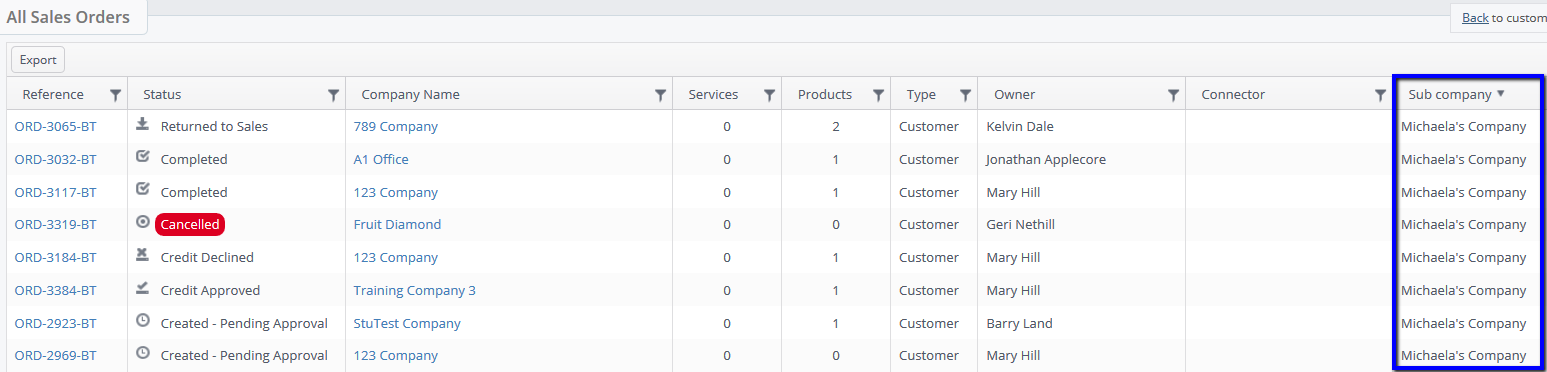Click owner Mary Hill for ORD-3384-BT
The height and width of the screenshot is (372, 1547).
coord(1013,291)
